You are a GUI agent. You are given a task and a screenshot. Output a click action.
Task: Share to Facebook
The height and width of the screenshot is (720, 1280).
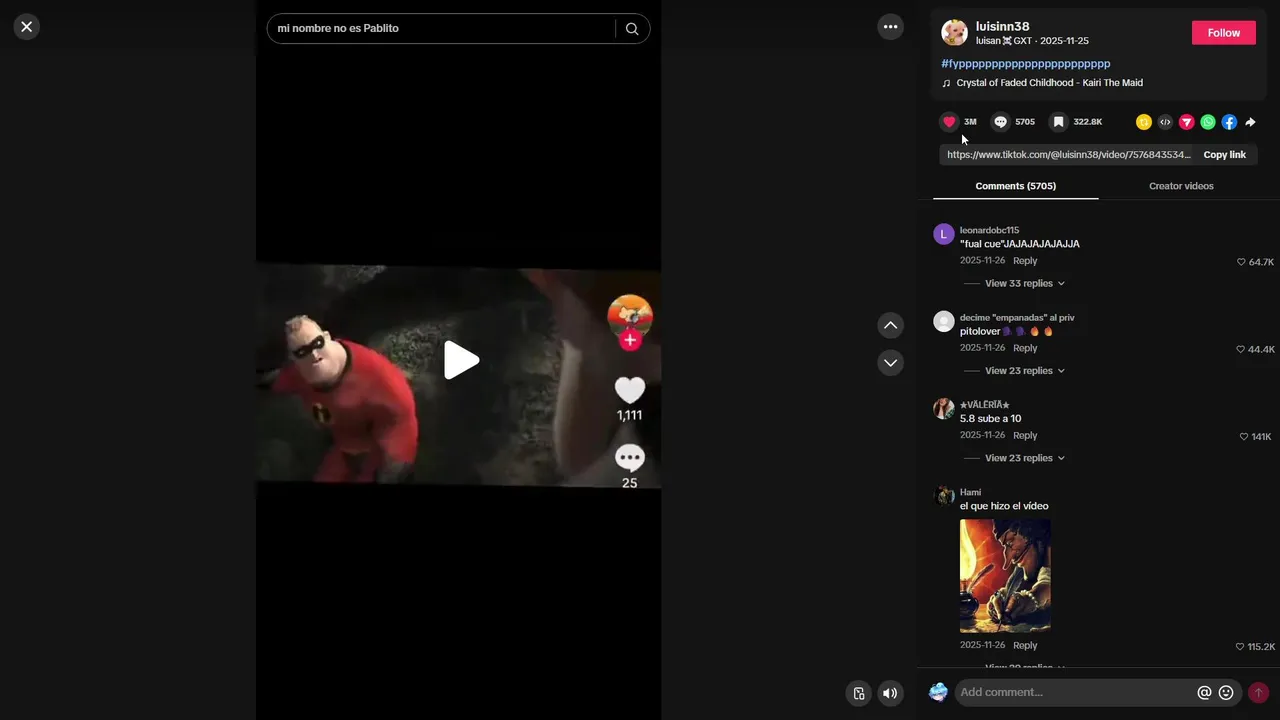tap(1229, 122)
